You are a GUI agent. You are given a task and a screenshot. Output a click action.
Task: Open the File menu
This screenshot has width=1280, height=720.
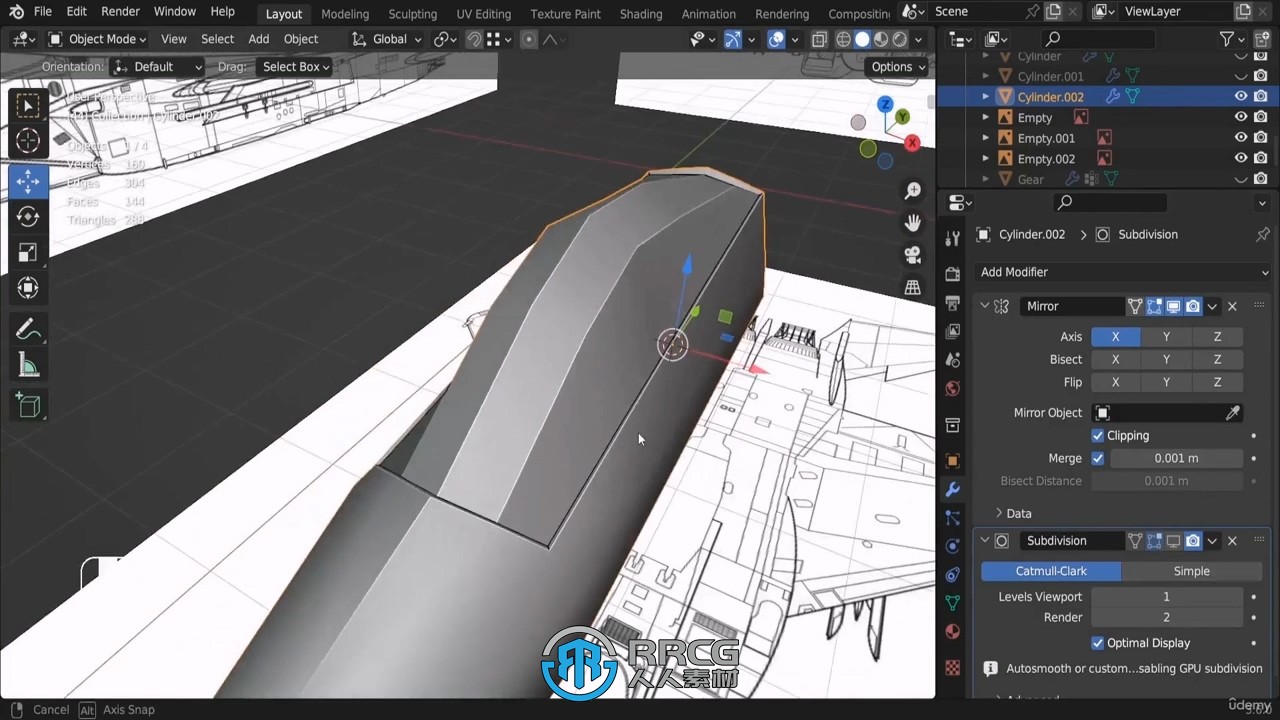coord(42,11)
